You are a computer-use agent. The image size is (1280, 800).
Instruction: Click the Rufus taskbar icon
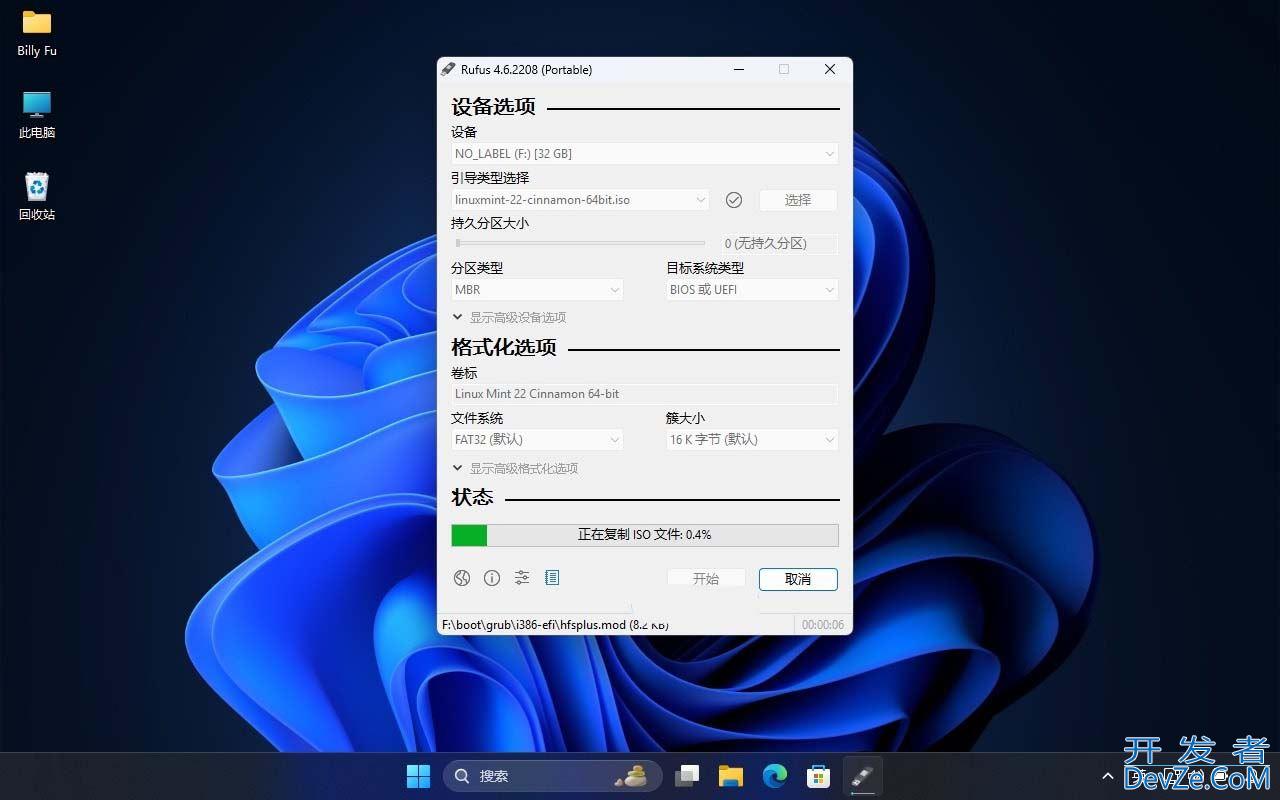click(x=863, y=776)
